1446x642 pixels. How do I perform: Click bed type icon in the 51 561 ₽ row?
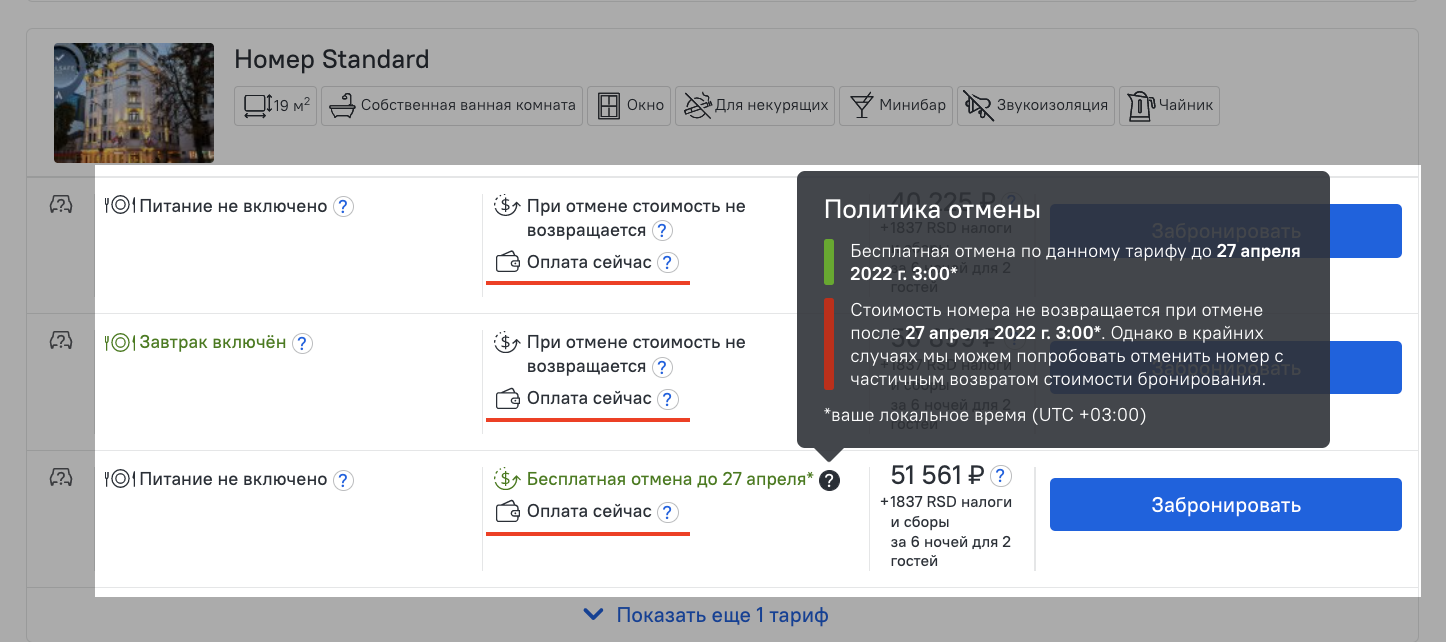coord(61,478)
